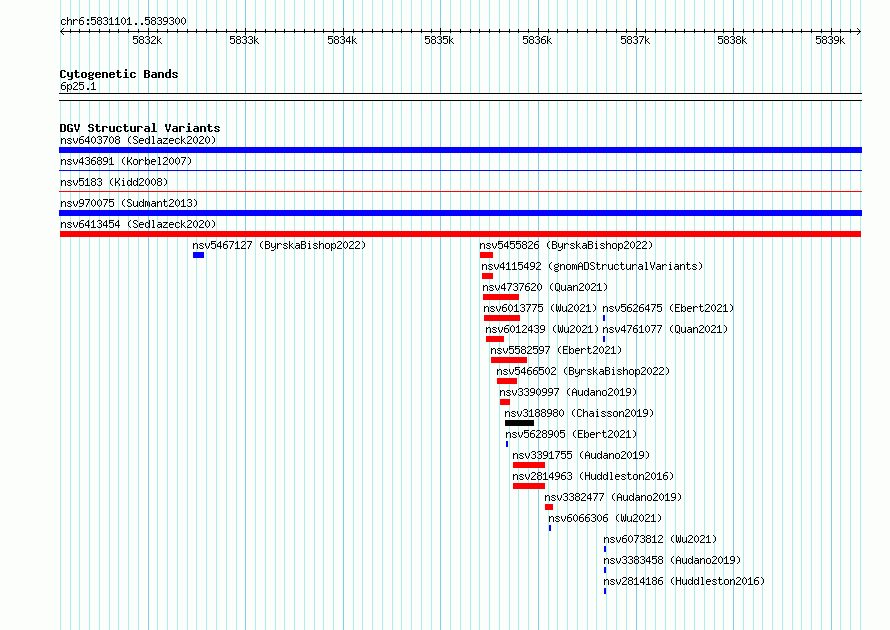The width and height of the screenshot is (890, 630).
Task: Select the 6p25.1 band label
Action: point(78,86)
